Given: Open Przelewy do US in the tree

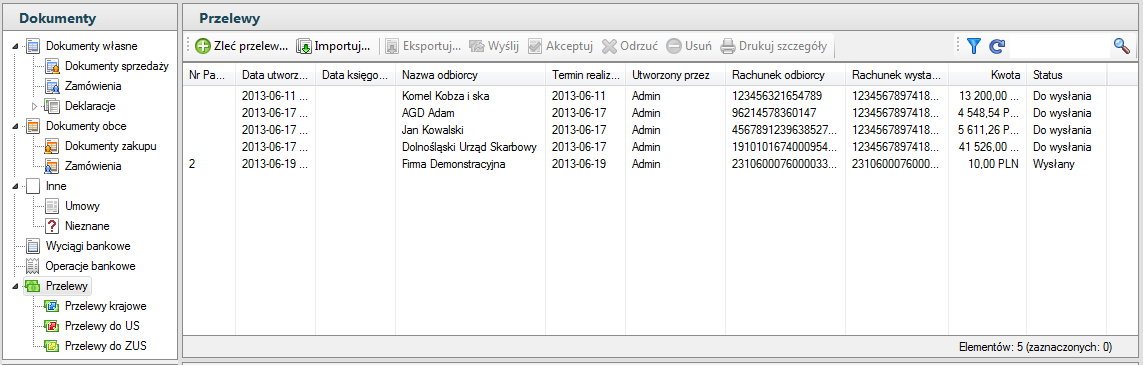Looking at the screenshot, I should tap(102, 326).
